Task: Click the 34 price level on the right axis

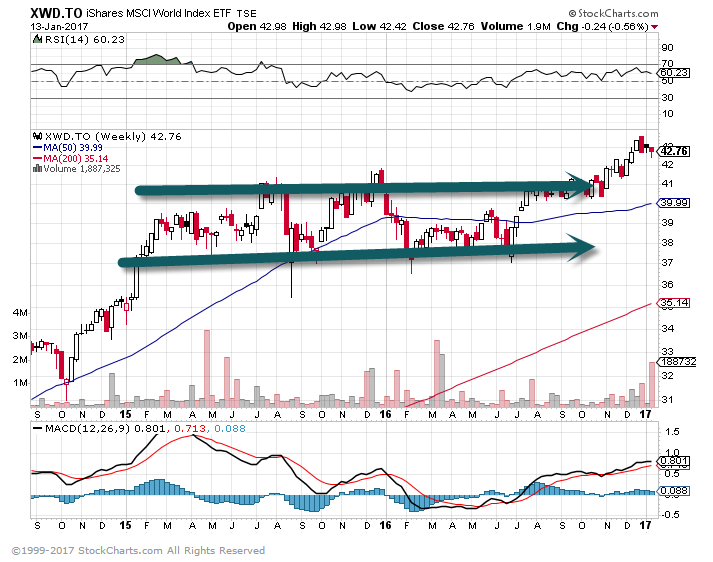Action: pos(668,328)
